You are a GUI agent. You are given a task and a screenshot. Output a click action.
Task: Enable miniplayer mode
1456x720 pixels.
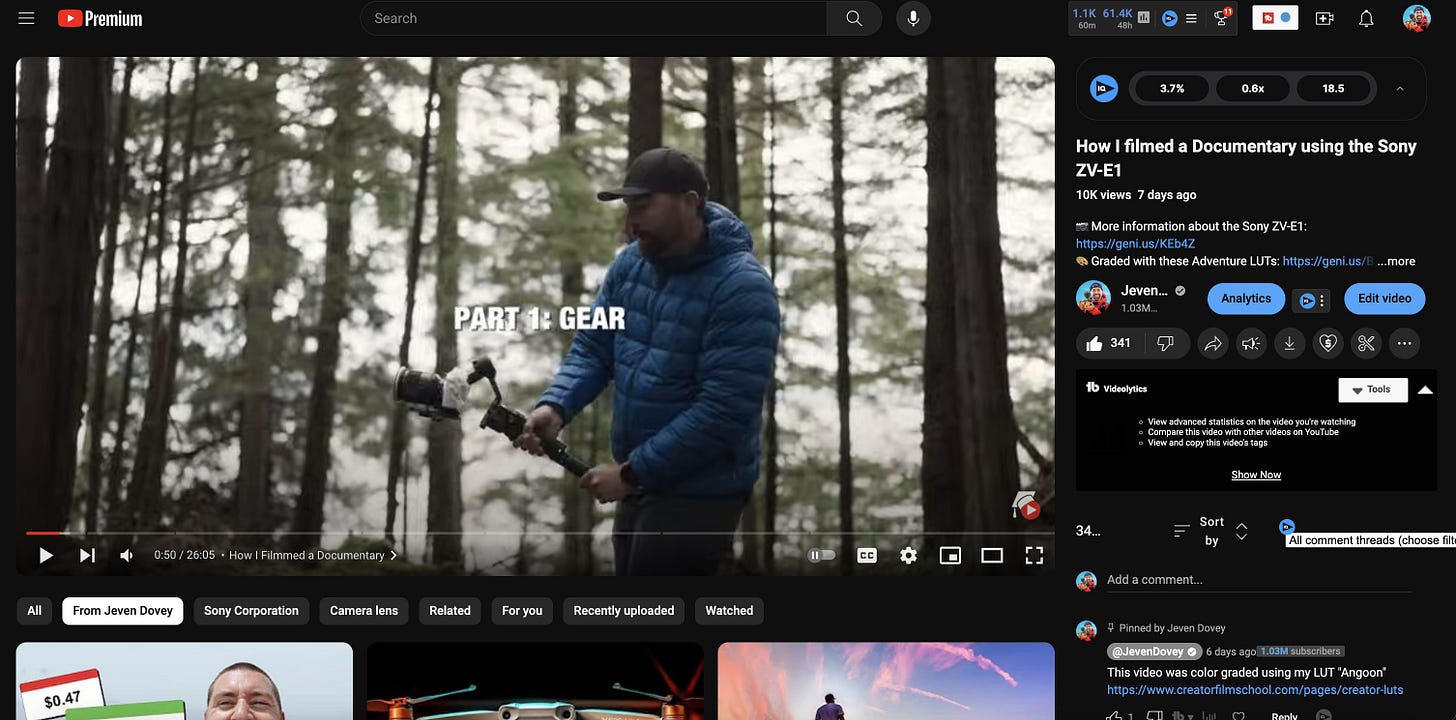950,555
